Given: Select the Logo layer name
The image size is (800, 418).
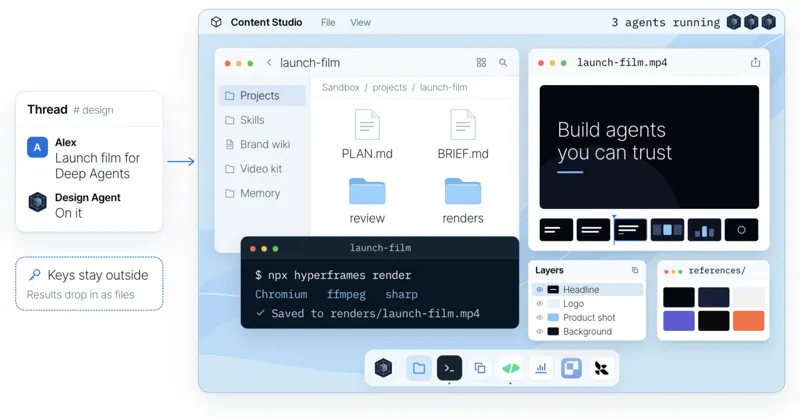Looking at the screenshot, I should pos(573,304).
